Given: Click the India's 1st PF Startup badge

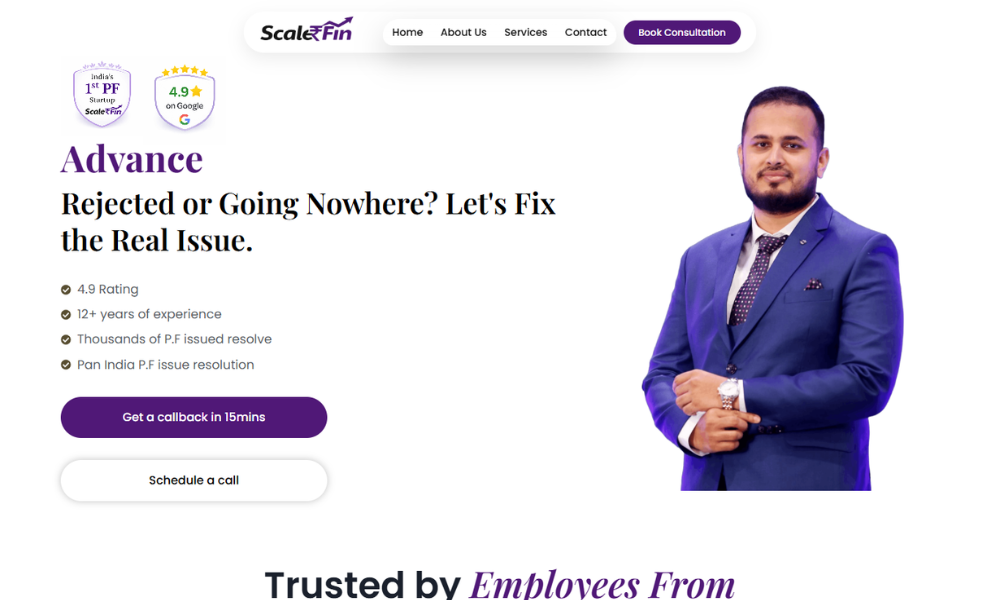Looking at the screenshot, I should 102,94.
